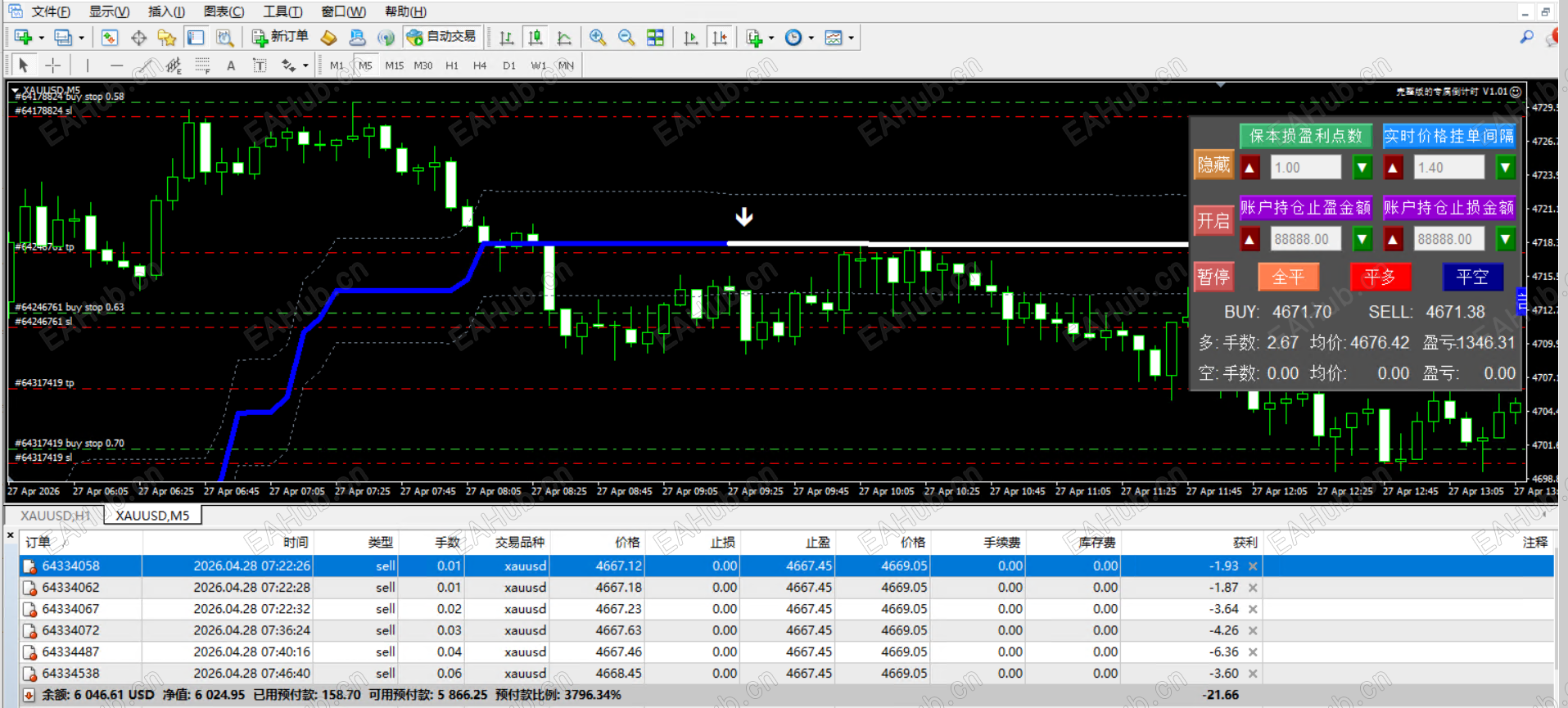Open the Strategy Tester icon

pos(224,38)
